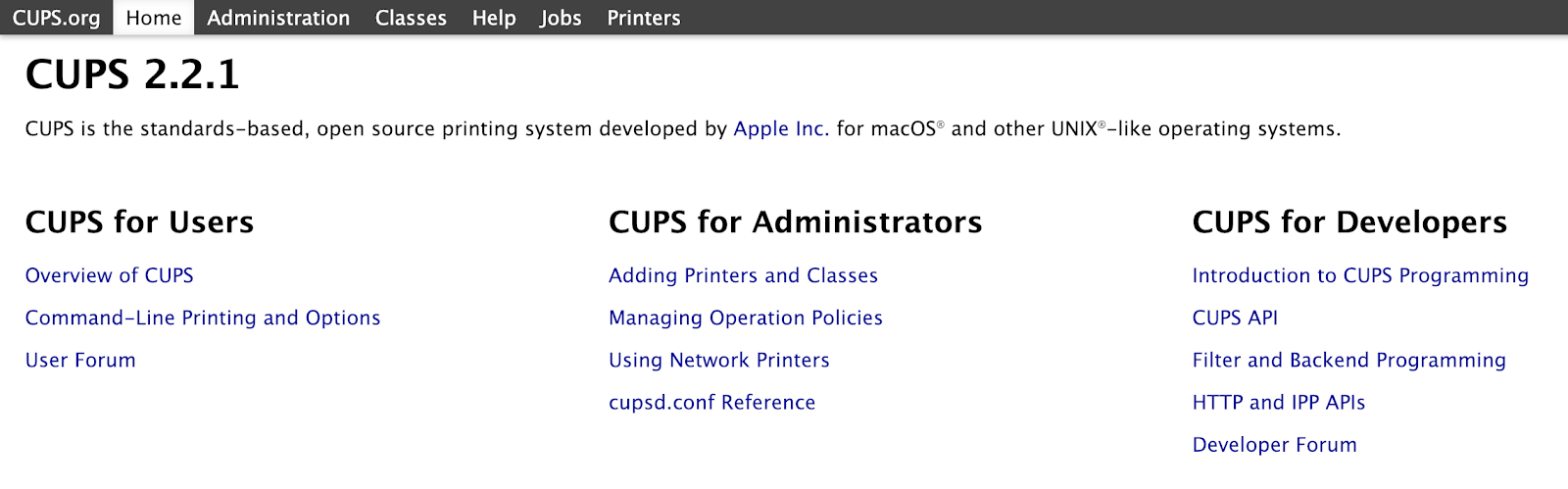Visit the Developer Forum link

1275,444
